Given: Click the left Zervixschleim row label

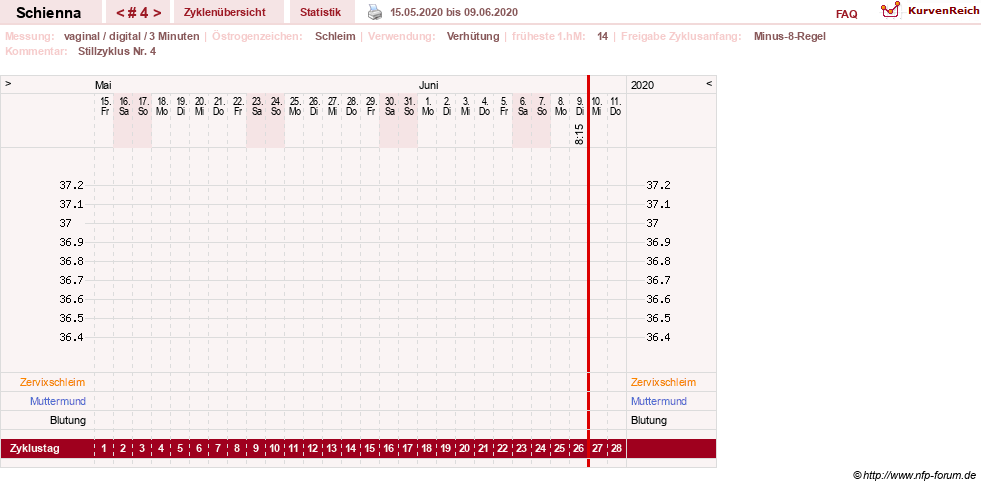Looking at the screenshot, I should pyautogui.click(x=53, y=382).
